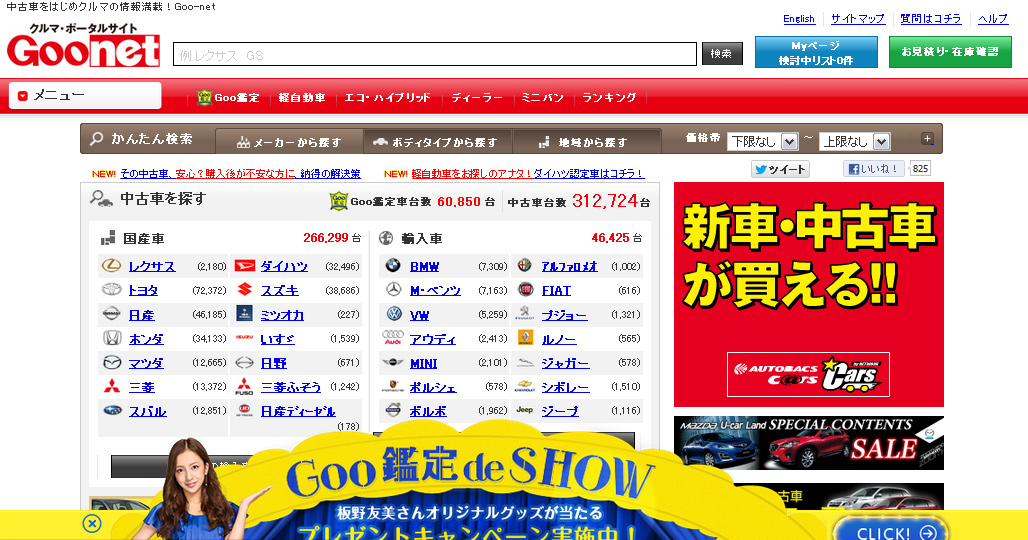Select the ボディタイプから探す tab
This screenshot has width=1028, height=540.
(437, 142)
